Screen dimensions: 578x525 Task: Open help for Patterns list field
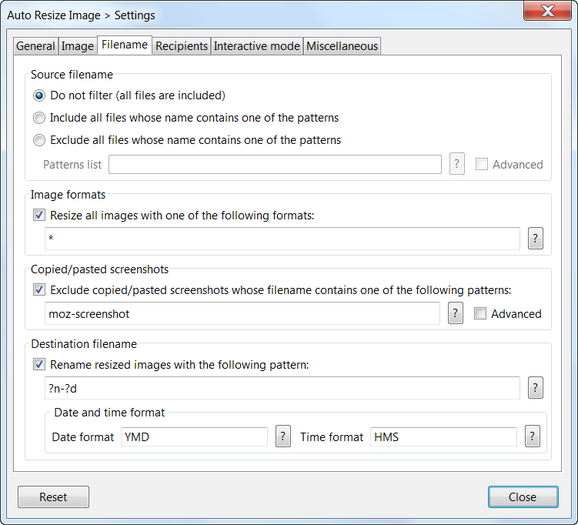pos(457,164)
